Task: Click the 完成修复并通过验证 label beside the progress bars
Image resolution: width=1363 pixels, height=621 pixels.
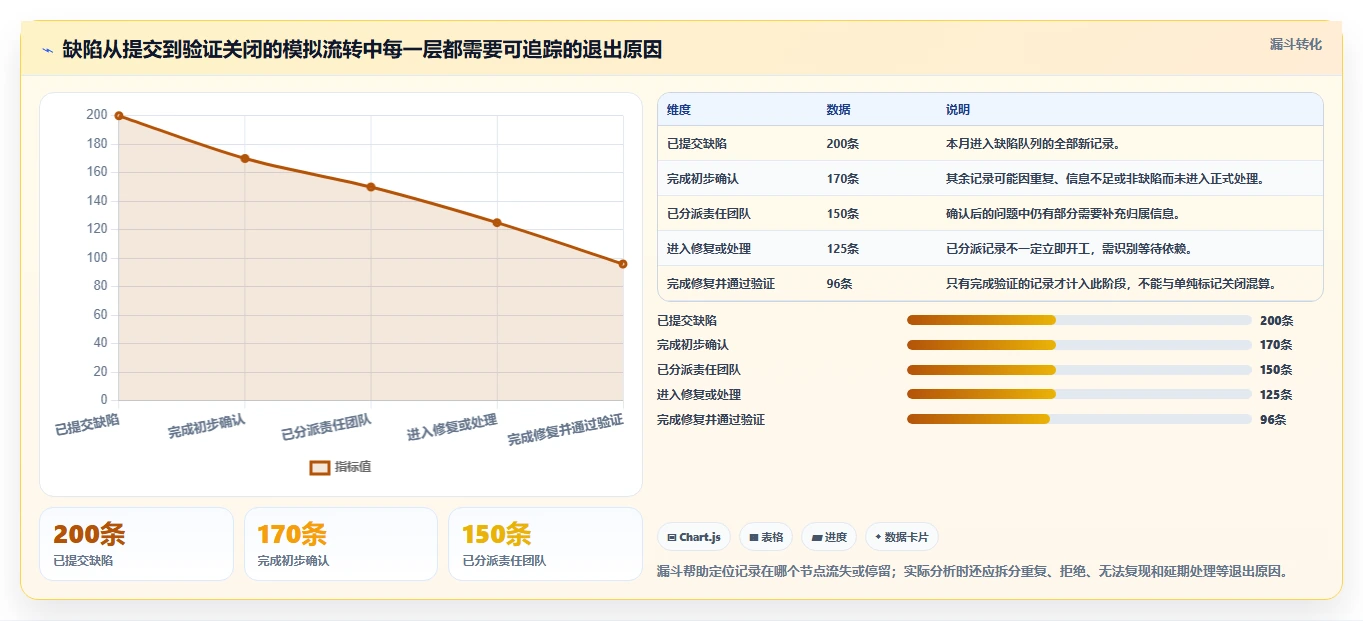Action: (x=711, y=420)
